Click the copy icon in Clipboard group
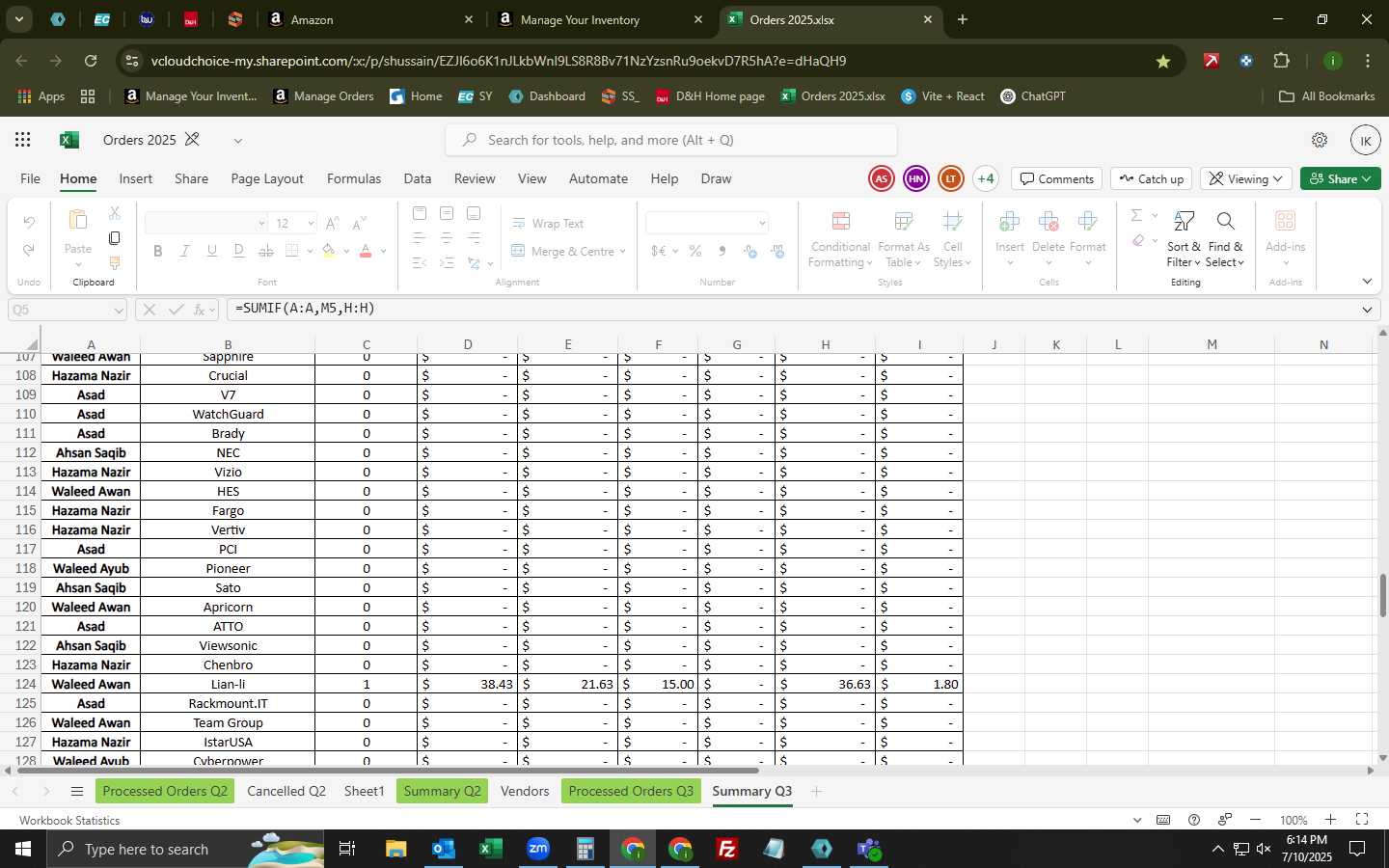Viewport: 1389px width, 868px height. (115, 238)
